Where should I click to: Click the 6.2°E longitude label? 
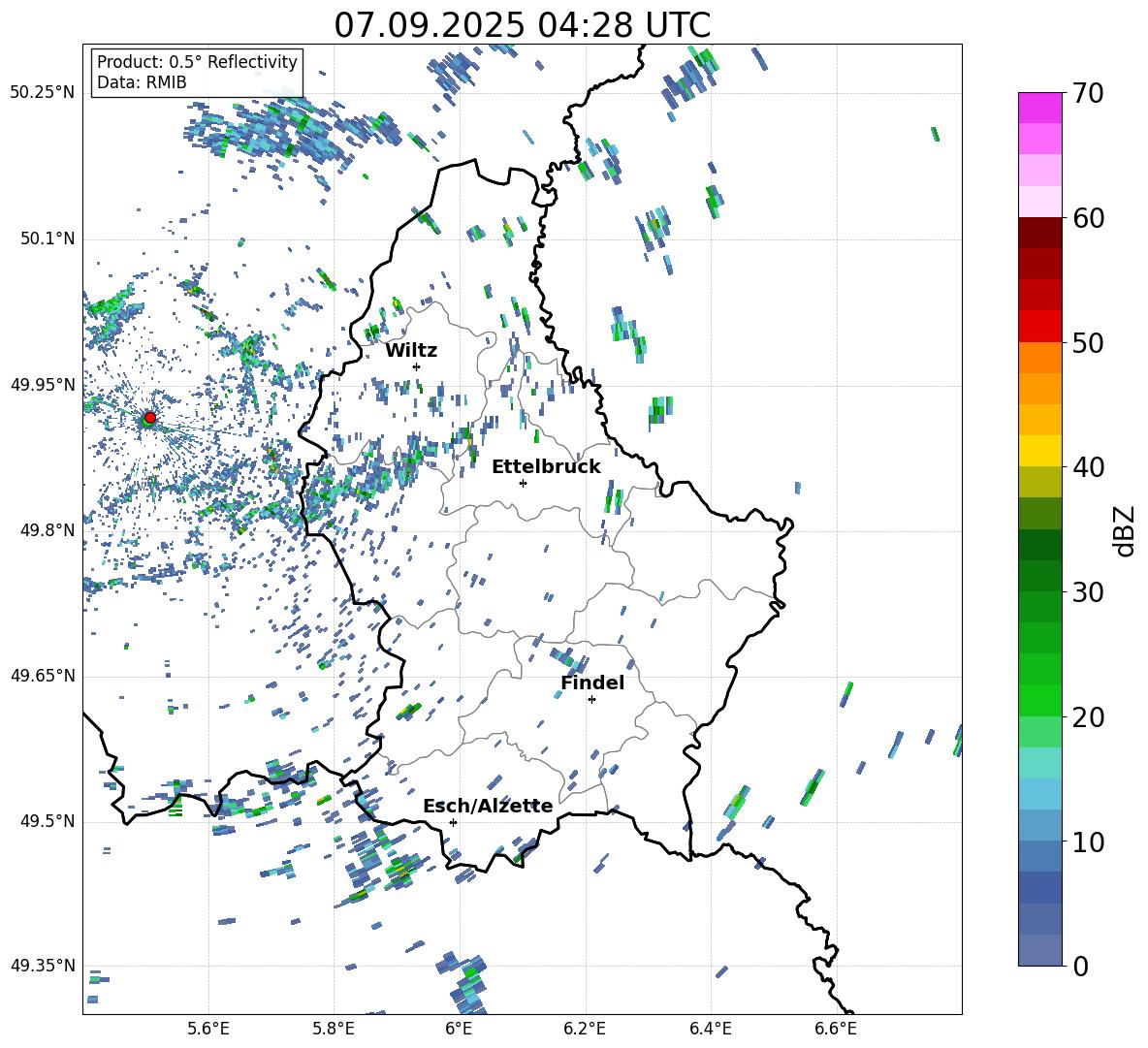pos(585,1029)
